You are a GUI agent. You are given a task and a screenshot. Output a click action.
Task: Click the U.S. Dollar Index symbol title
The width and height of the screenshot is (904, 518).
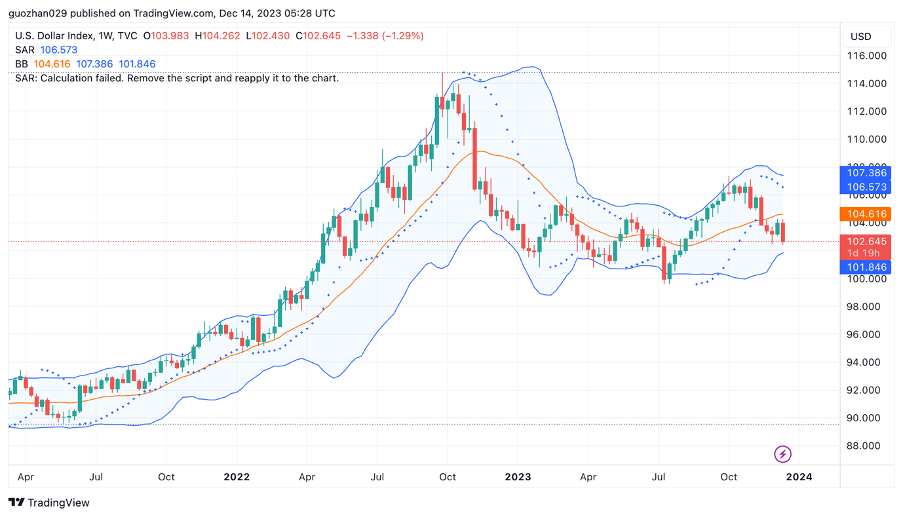pyautogui.click(x=57, y=36)
